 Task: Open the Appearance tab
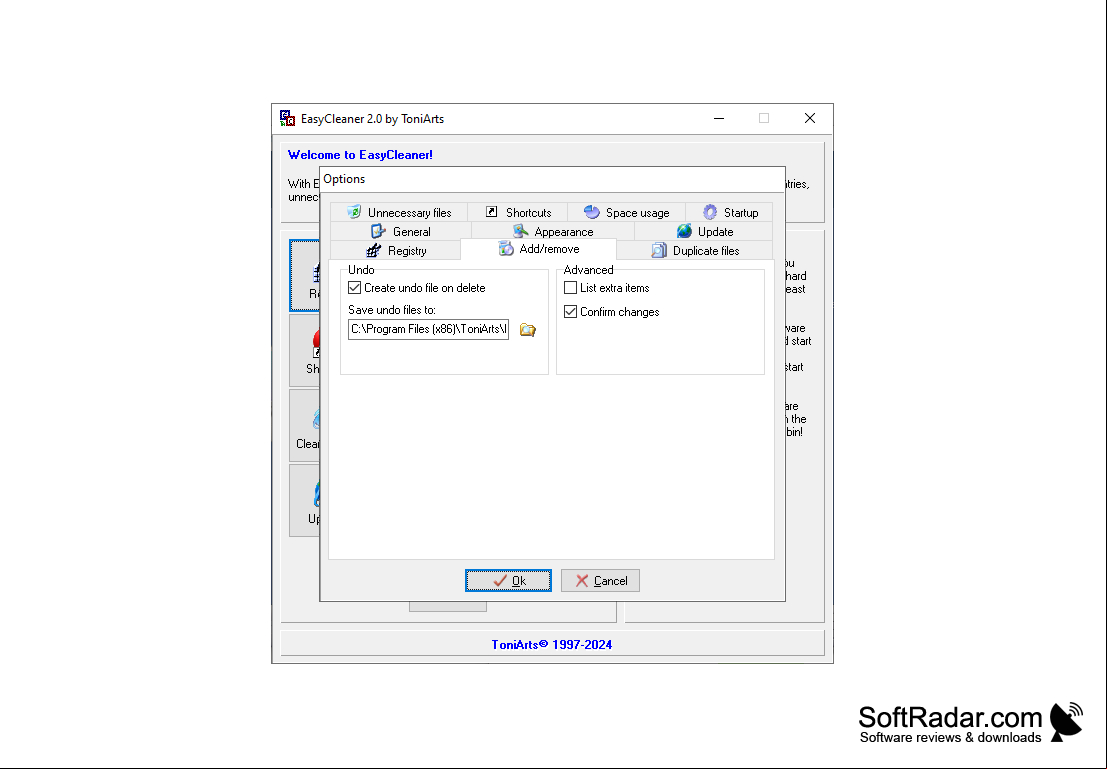click(553, 232)
